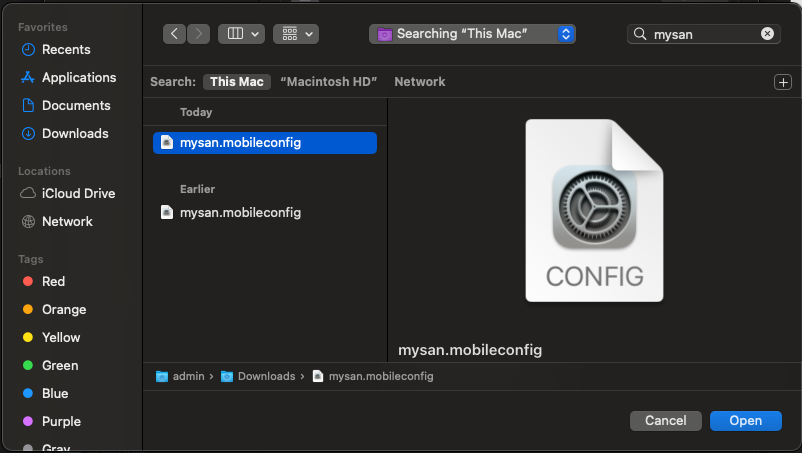The height and width of the screenshot is (453, 802).
Task: Switch search scope to Network
Action: click(x=419, y=82)
